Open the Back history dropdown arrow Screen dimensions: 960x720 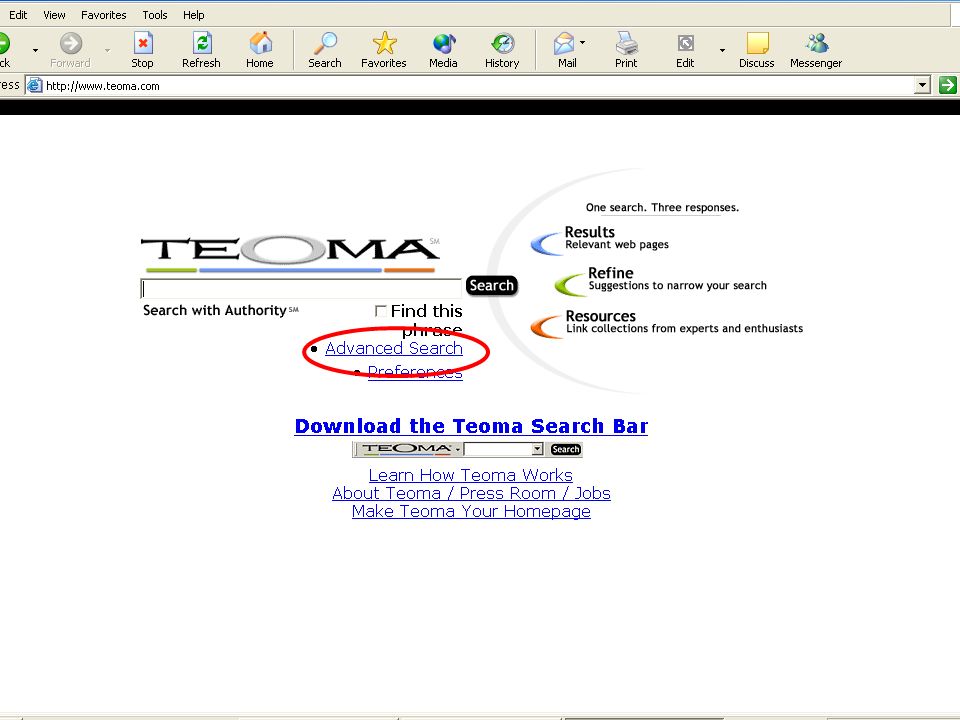coord(36,50)
